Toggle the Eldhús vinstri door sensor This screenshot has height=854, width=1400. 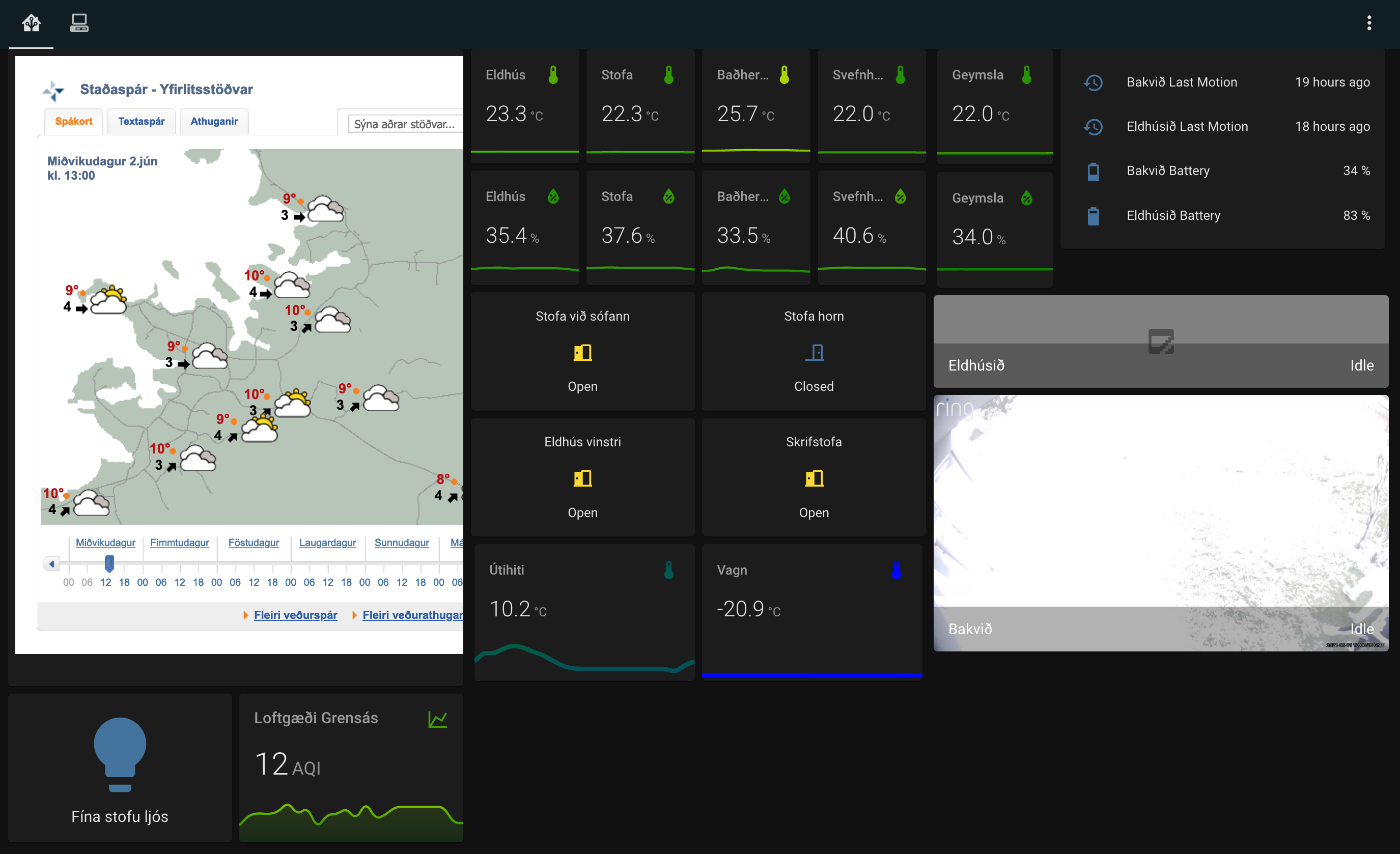[582, 478]
